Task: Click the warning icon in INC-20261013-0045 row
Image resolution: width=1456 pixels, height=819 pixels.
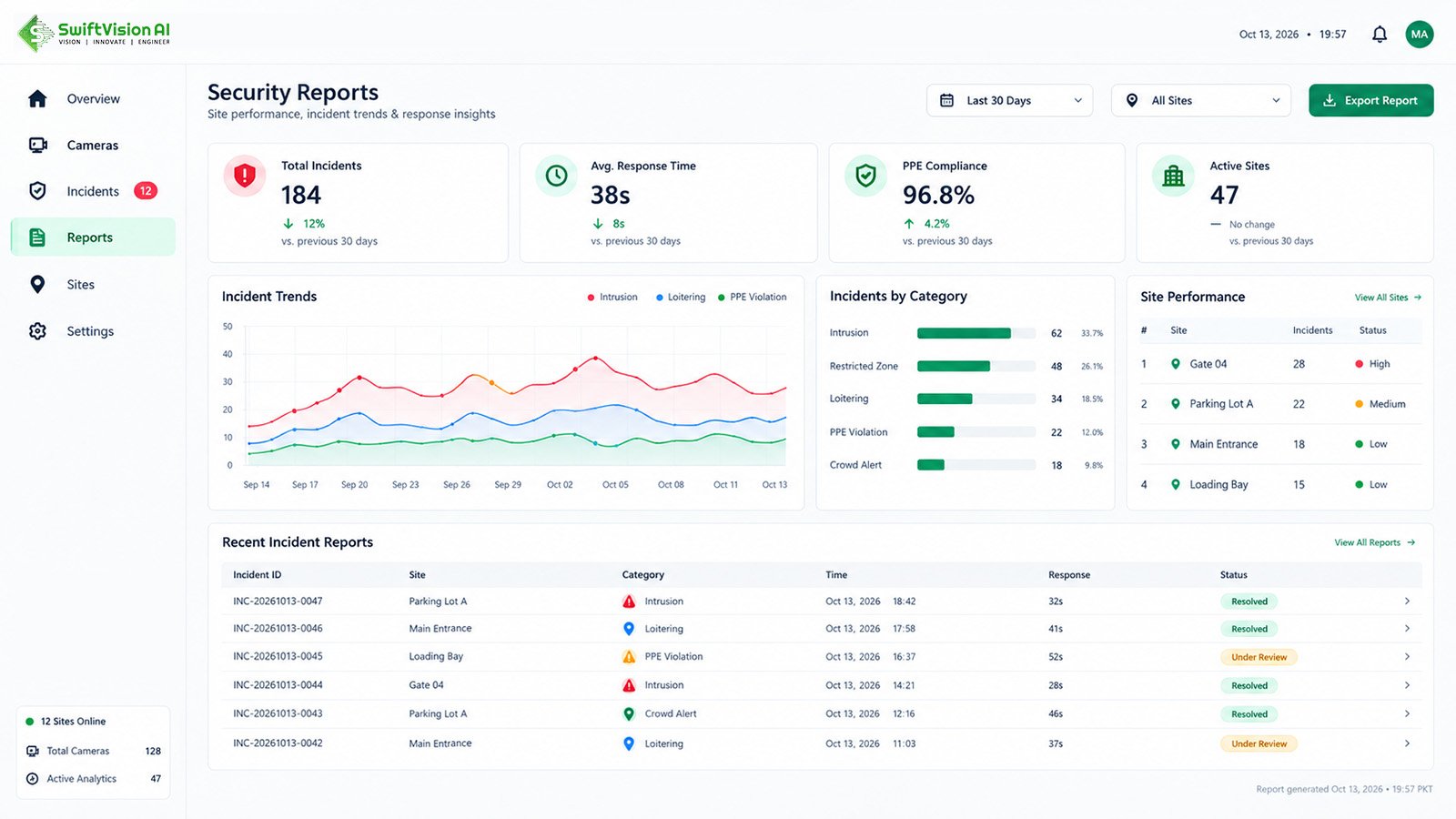Action: 629,657
